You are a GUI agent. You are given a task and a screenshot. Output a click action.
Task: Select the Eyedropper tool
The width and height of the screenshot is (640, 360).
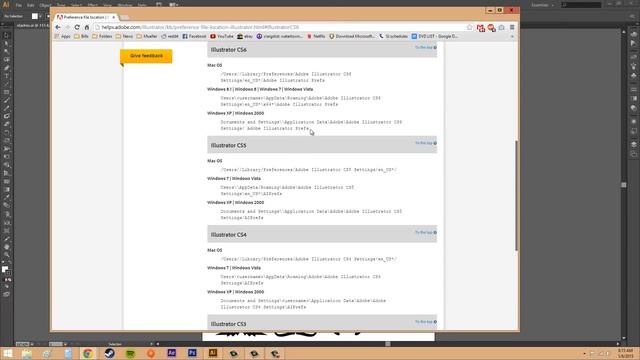click(x=7, y=198)
